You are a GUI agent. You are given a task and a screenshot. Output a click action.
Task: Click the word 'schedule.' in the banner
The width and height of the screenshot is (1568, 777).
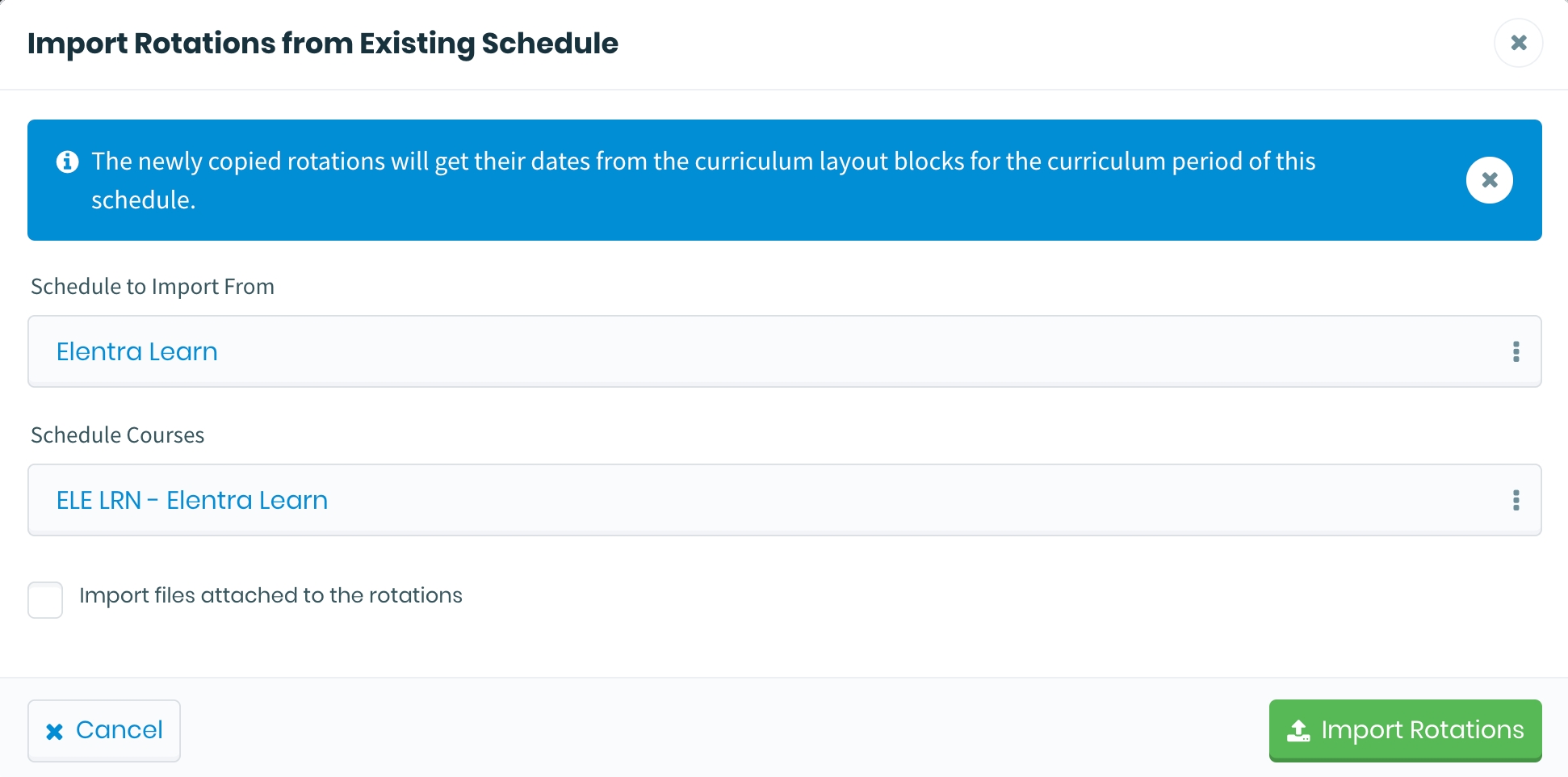[143, 200]
